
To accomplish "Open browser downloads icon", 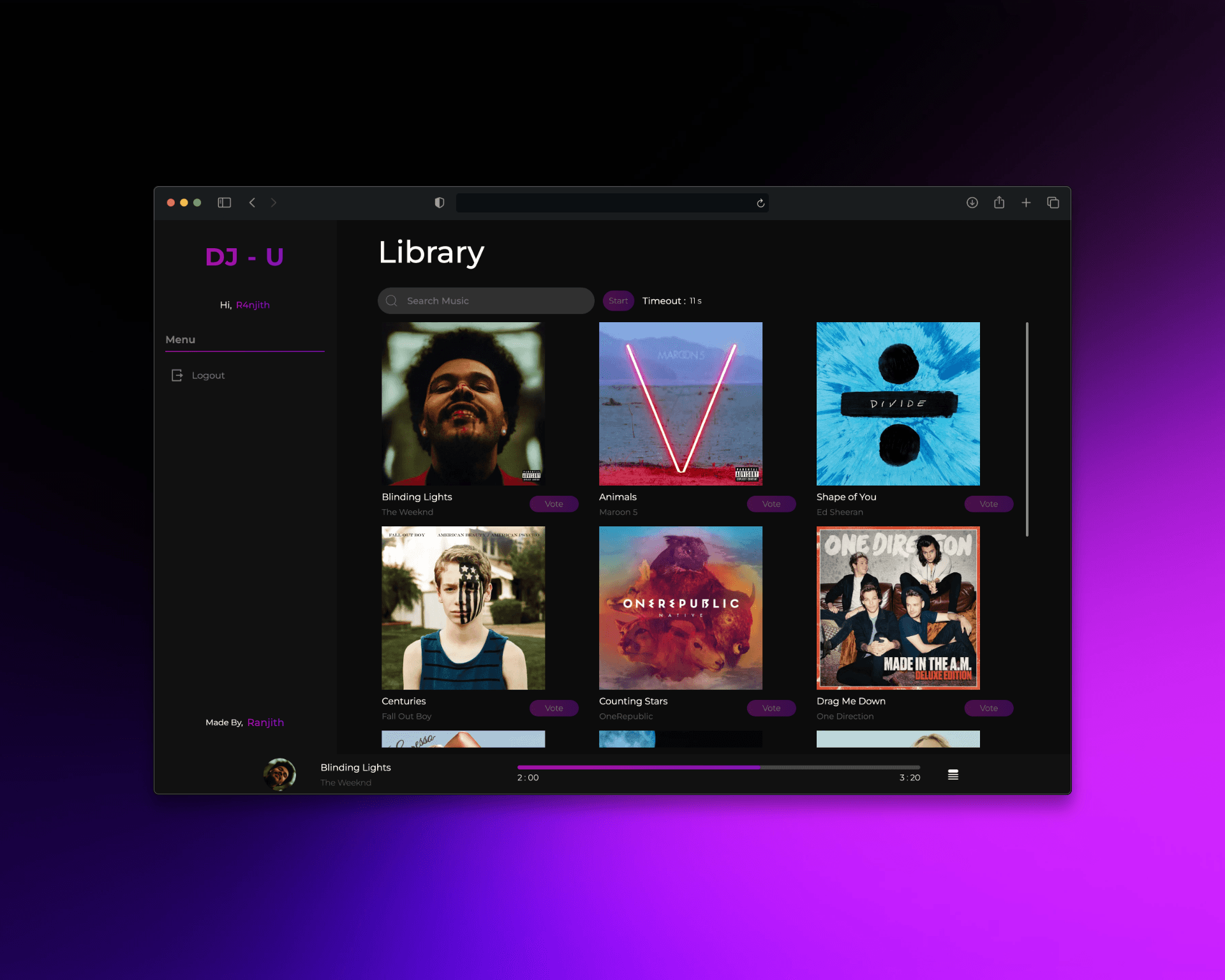I will pyautogui.click(x=972, y=203).
